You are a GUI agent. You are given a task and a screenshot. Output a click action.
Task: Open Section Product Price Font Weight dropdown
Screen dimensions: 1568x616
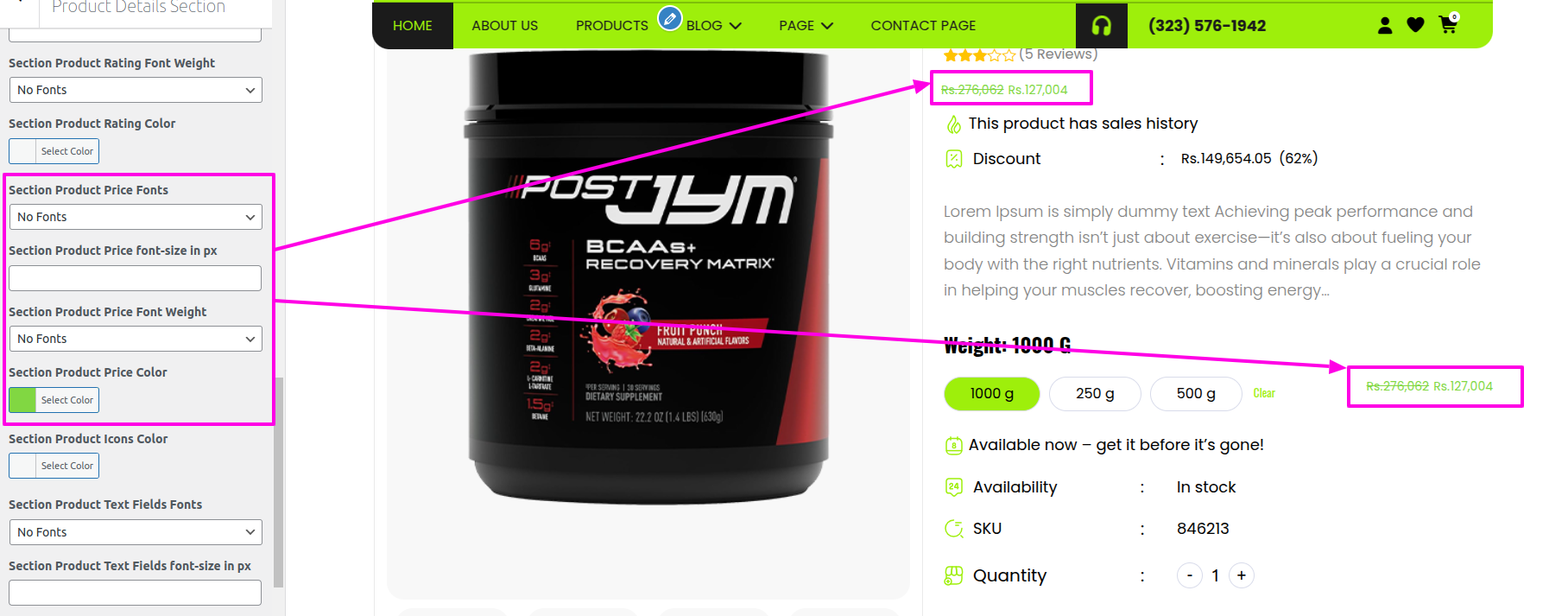click(x=136, y=339)
